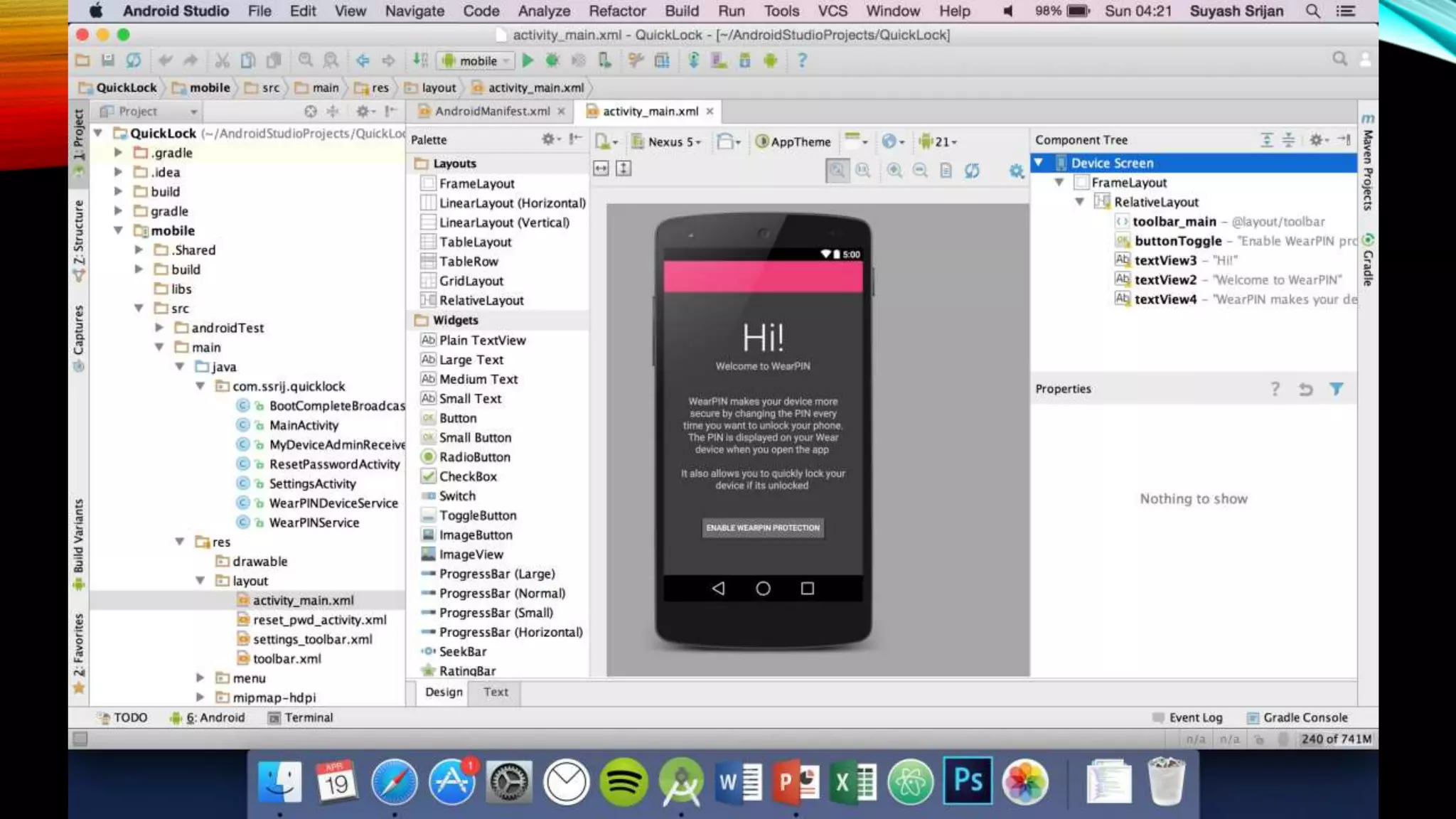
Task: Zoom out the layout preview
Action: 920,170
